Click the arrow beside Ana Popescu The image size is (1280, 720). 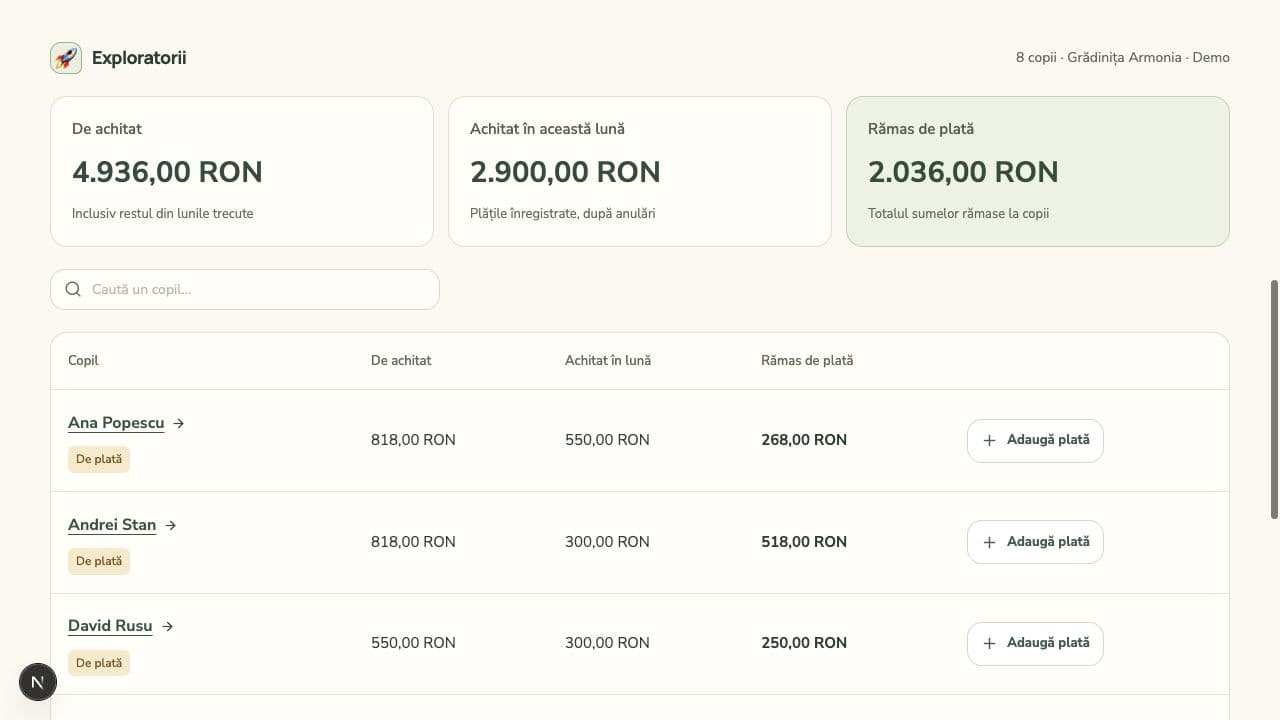point(179,423)
